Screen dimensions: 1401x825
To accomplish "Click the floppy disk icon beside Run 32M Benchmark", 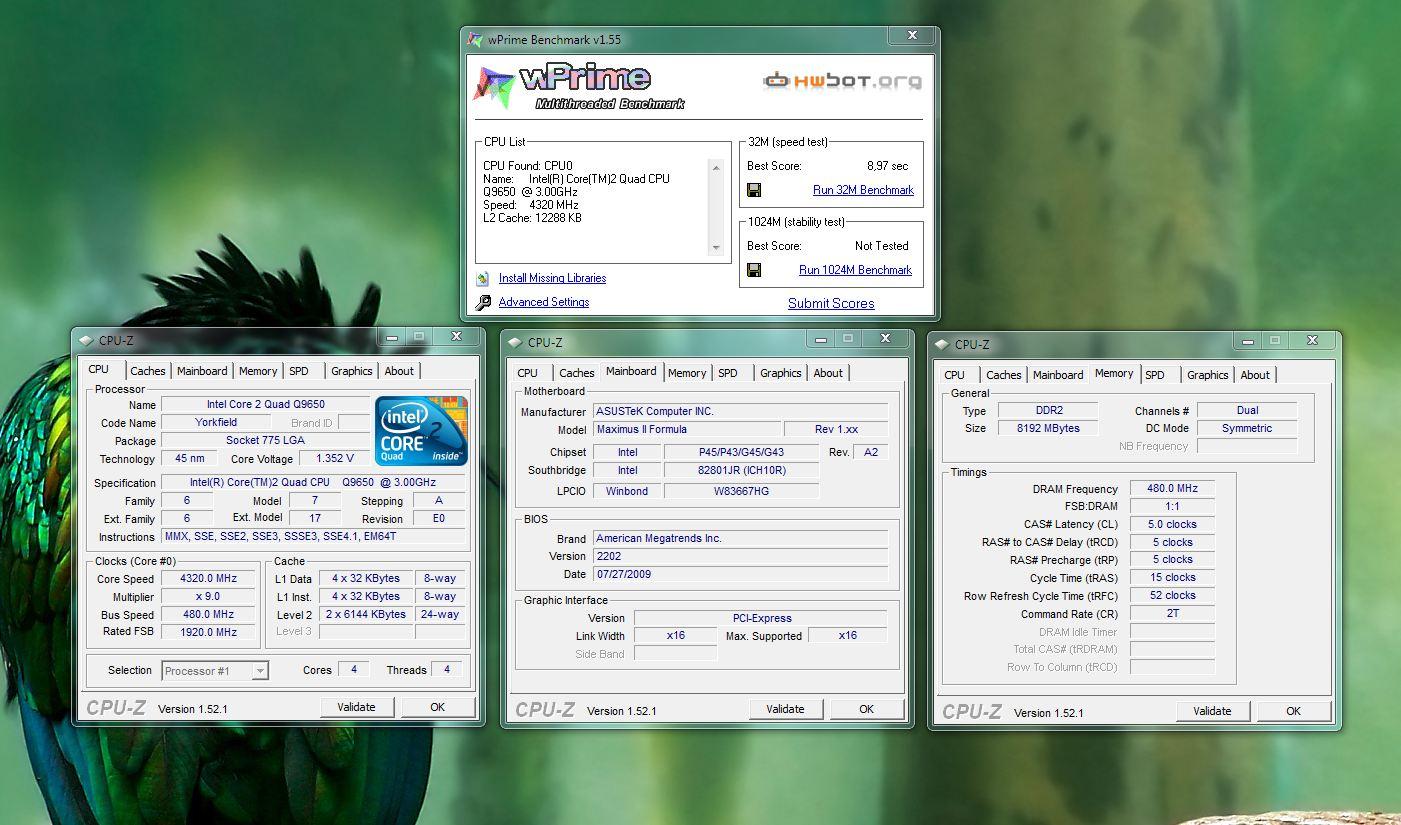I will (x=754, y=190).
